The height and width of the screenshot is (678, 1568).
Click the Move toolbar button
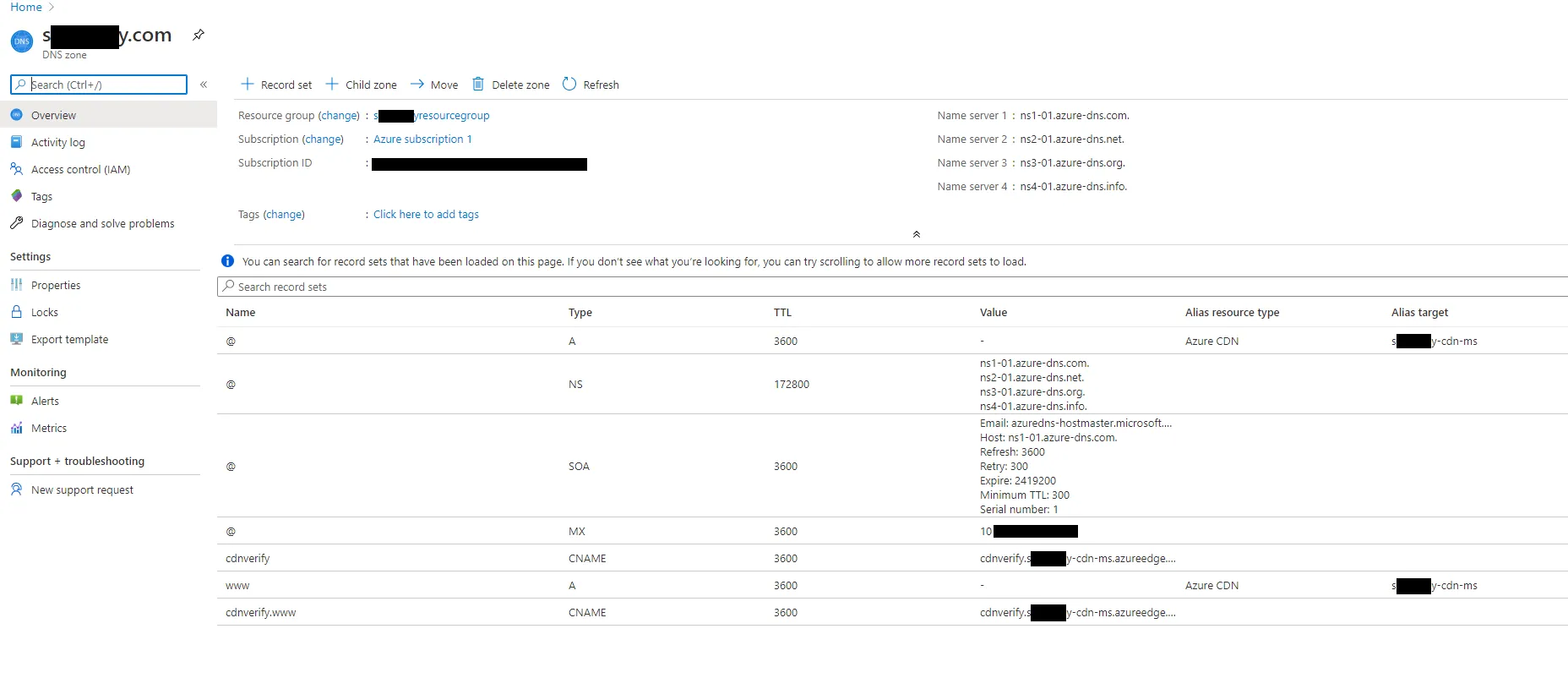(x=434, y=85)
